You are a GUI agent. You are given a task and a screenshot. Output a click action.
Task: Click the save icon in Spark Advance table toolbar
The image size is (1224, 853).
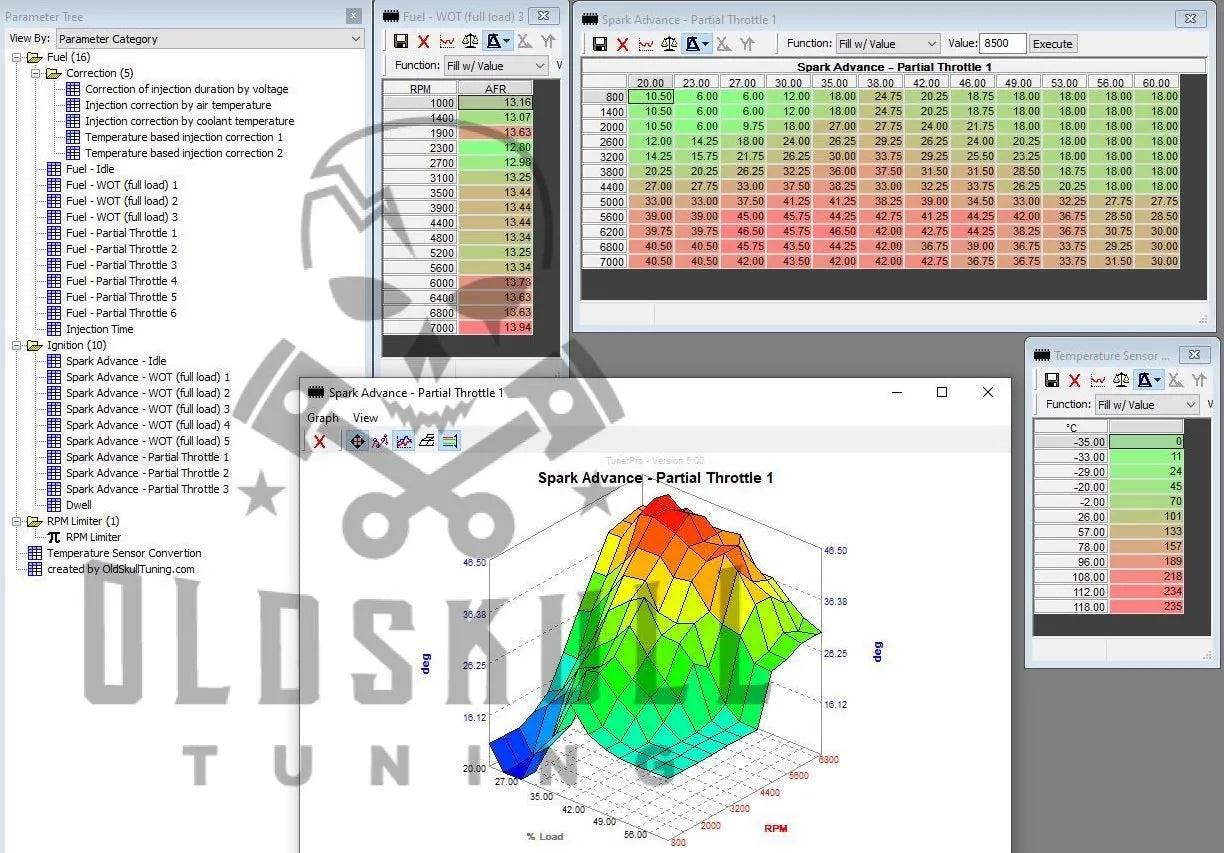[600, 44]
